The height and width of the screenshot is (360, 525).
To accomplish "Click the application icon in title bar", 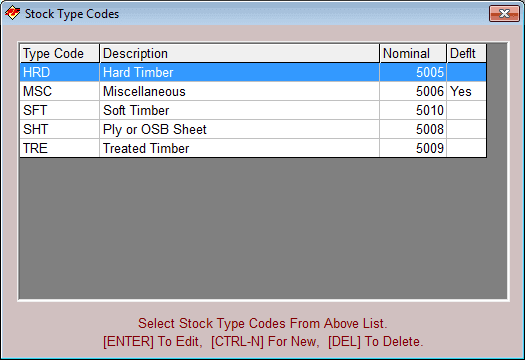I will [12, 13].
